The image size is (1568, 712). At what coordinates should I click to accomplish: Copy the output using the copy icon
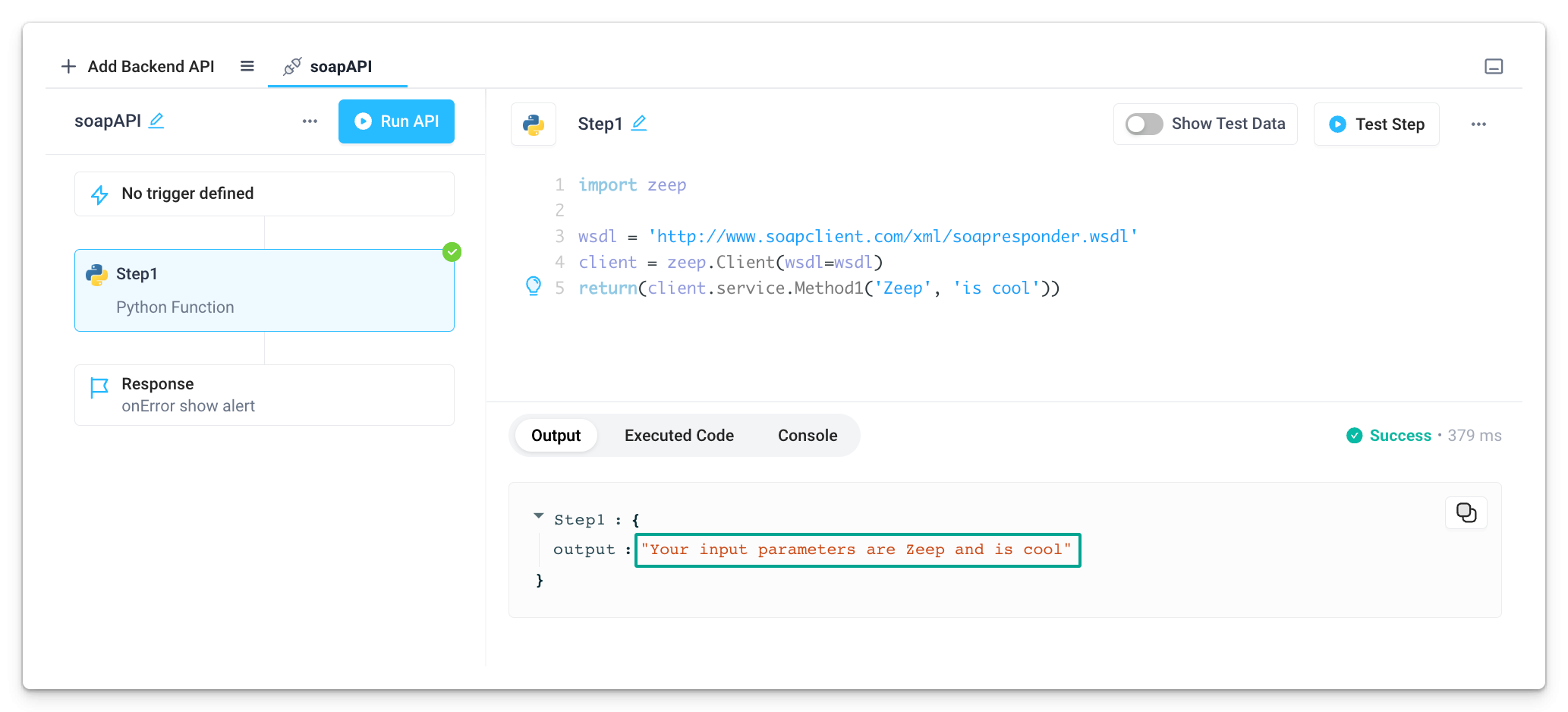pyautogui.click(x=1466, y=512)
